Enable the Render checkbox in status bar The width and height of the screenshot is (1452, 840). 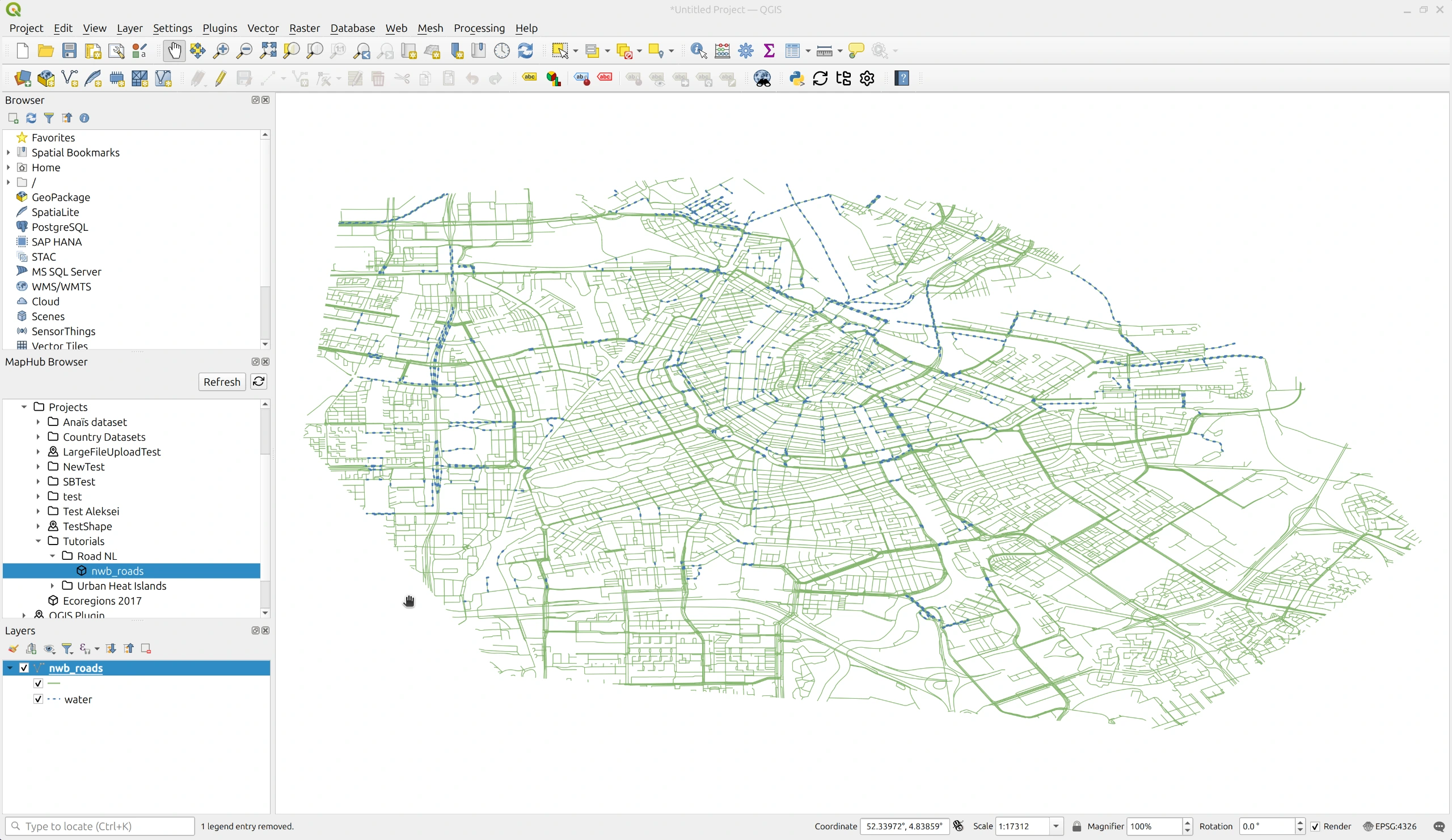pyautogui.click(x=1315, y=826)
